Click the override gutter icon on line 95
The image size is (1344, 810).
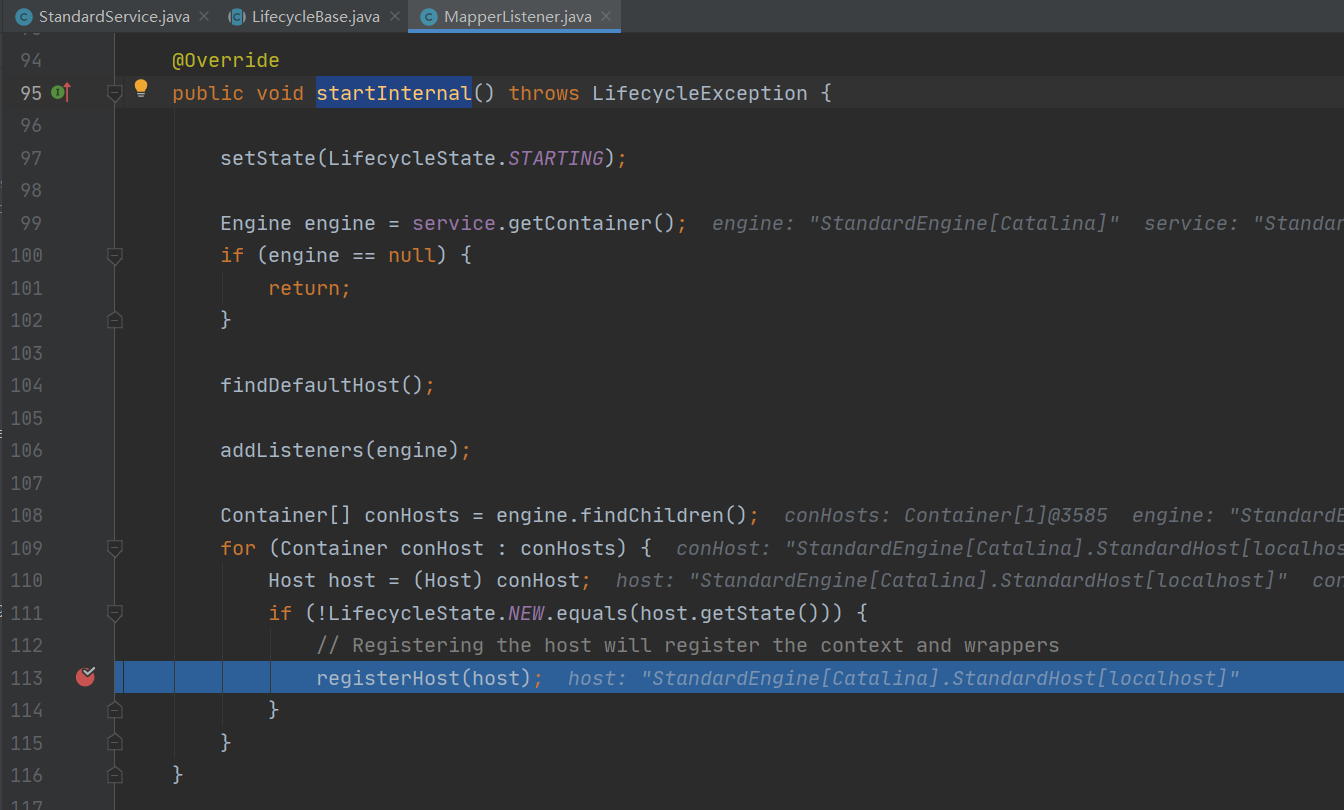coord(61,92)
